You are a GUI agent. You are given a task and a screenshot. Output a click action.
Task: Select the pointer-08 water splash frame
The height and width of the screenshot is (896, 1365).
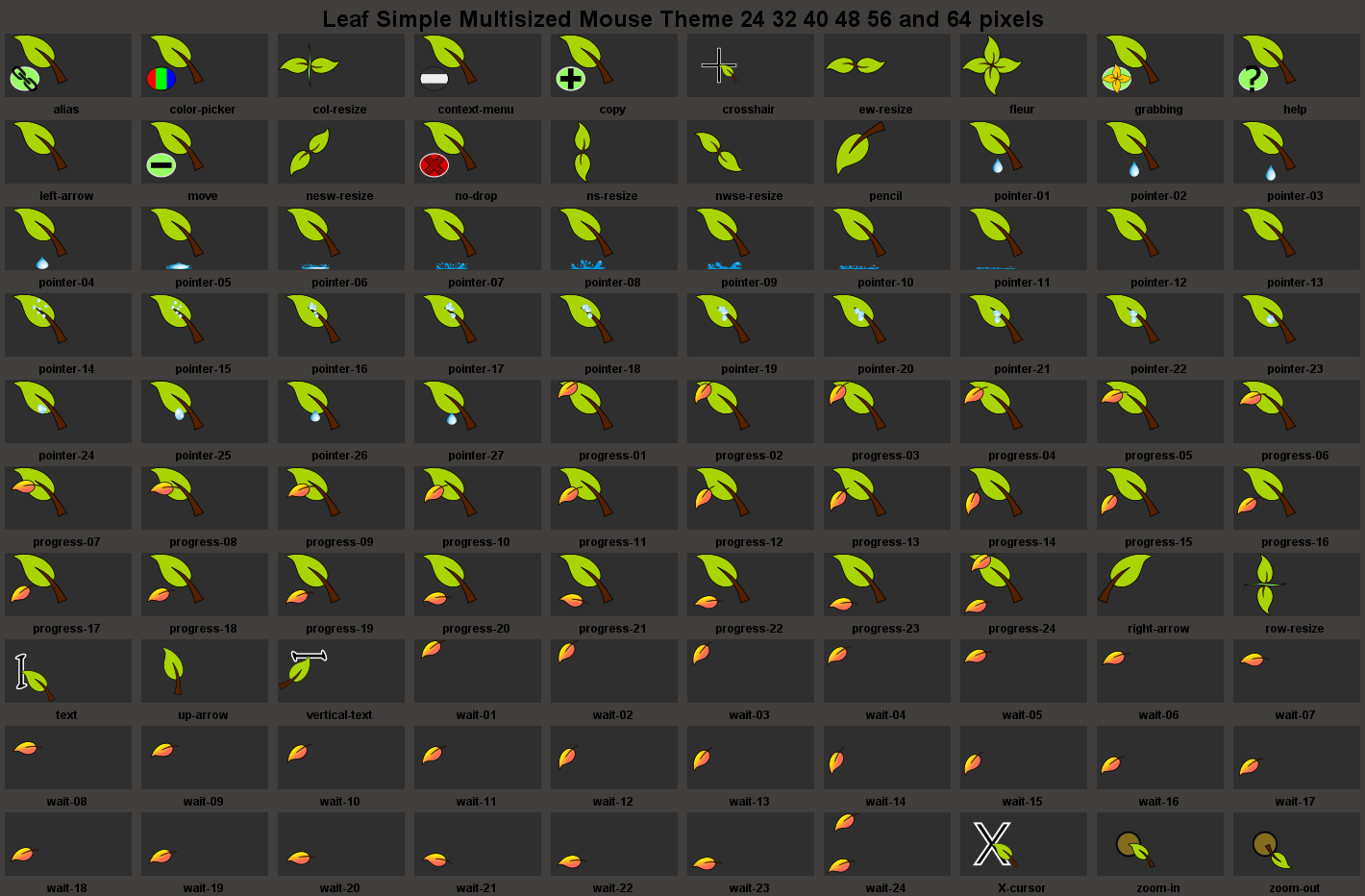tap(614, 238)
